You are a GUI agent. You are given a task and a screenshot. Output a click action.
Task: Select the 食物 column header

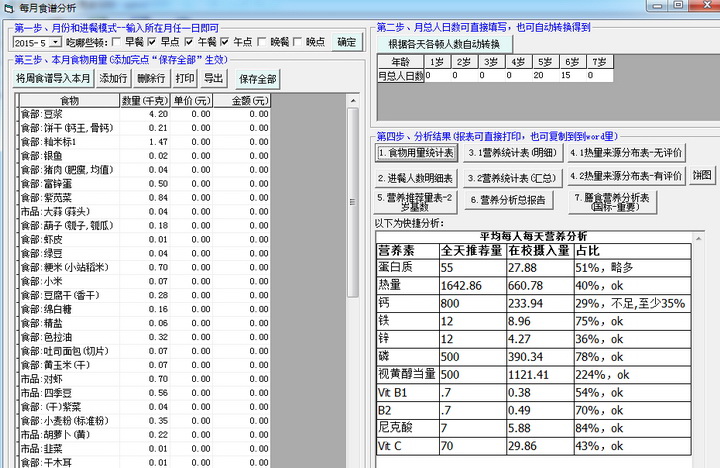point(69,101)
